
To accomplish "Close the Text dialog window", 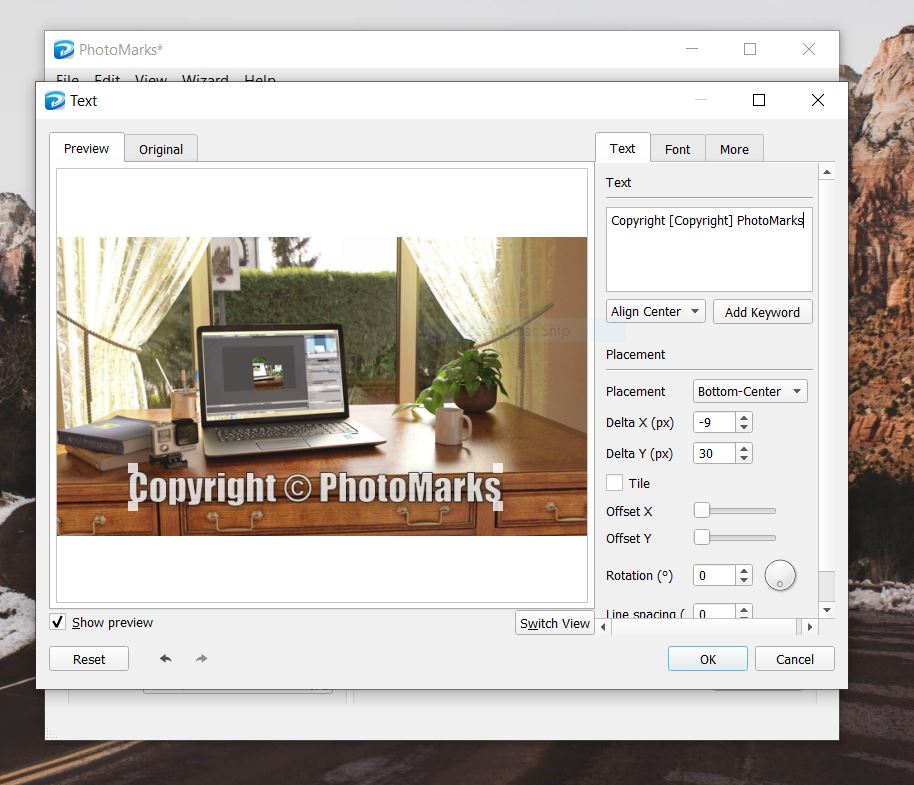I will pos(818,100).
